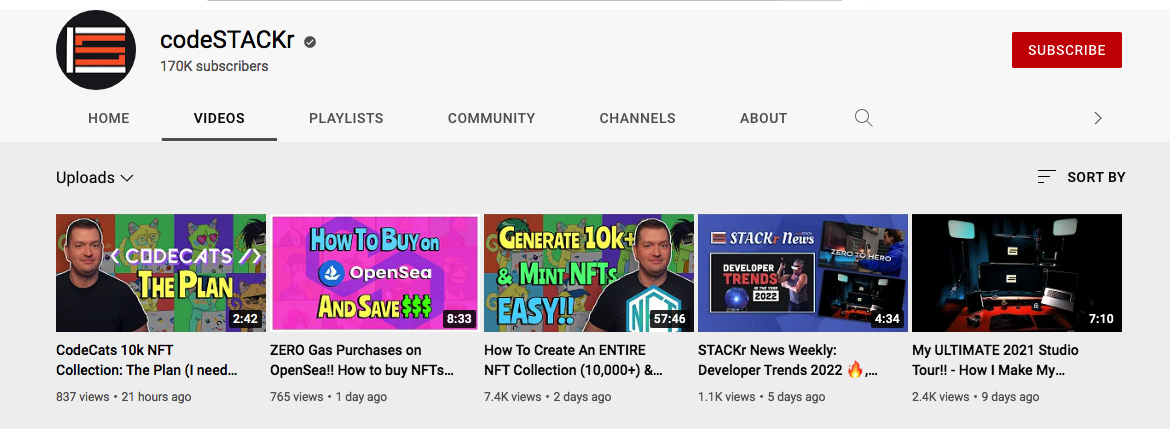This screenshot has width=1170, height=429.
Task: Click the 1.1K views • 5 days ago text
Action: pyautogui.click(x=762, y=397)
